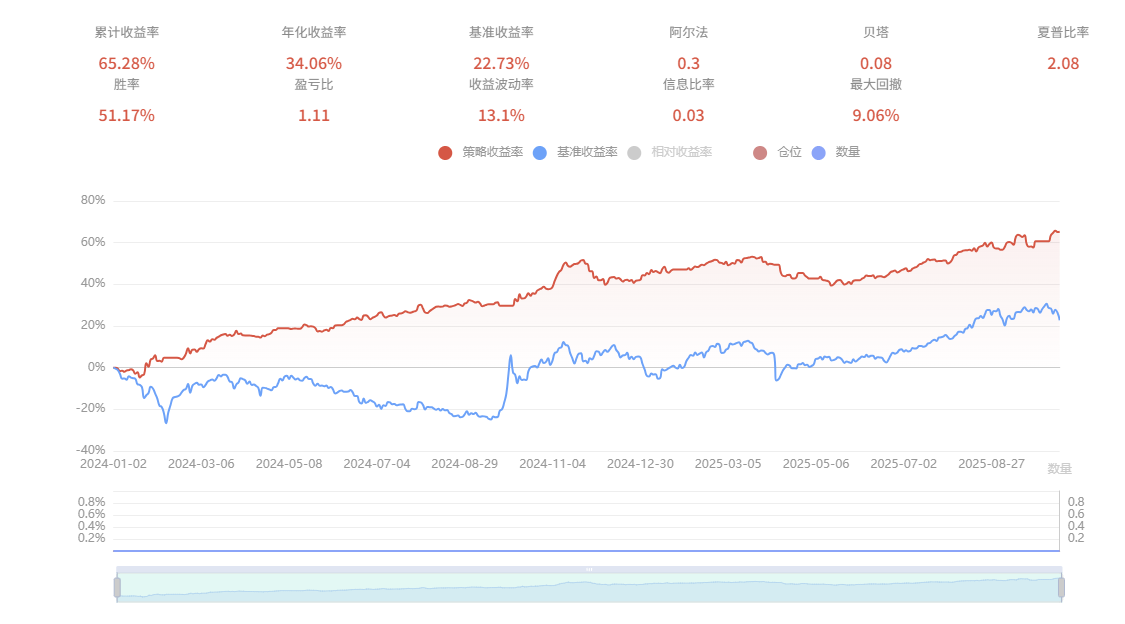
Task: Click the left handle of zoom slider
Action: [117, 587]
